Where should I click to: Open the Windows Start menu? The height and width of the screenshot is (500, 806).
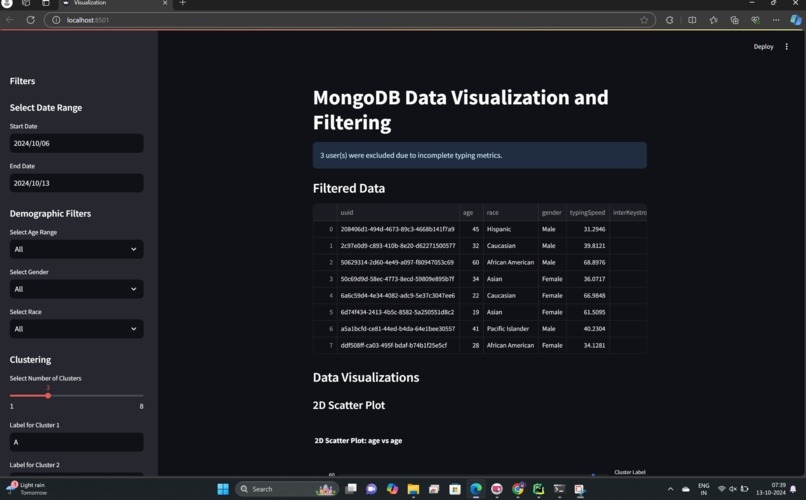[223, 489]
